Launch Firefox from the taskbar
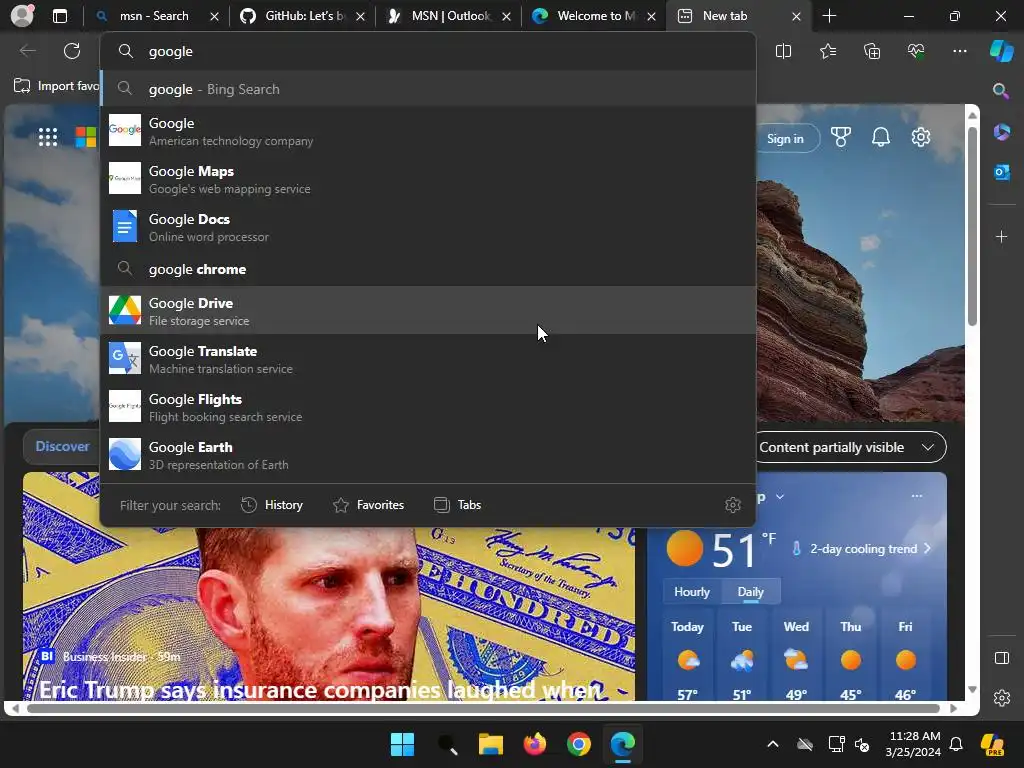1024x768 pixels. (534, 744)
